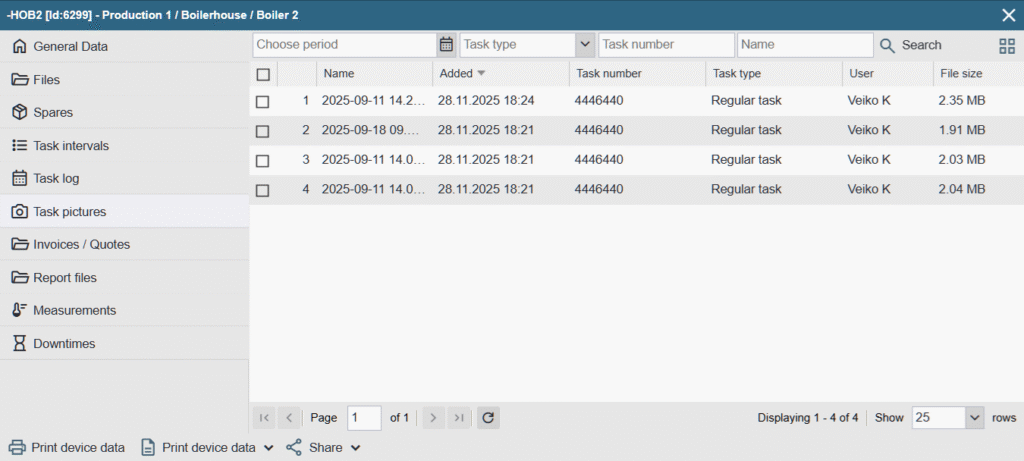
Task: Go to the first page arrow icon
Action: [x=264, y=417]
